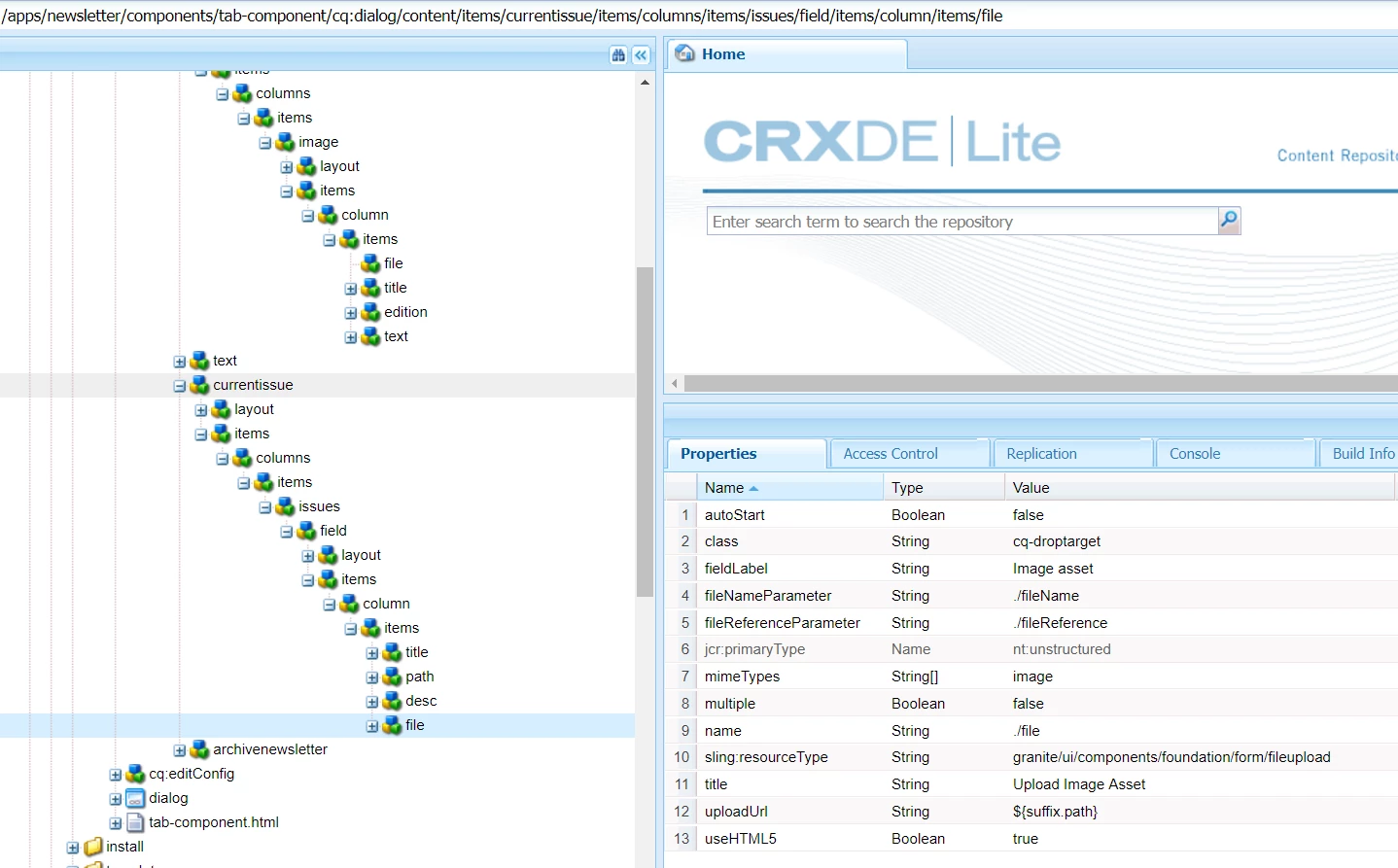Click the repository search input field
The height and width of the screenshot is (868, 1398).
(x=962, y=221)
